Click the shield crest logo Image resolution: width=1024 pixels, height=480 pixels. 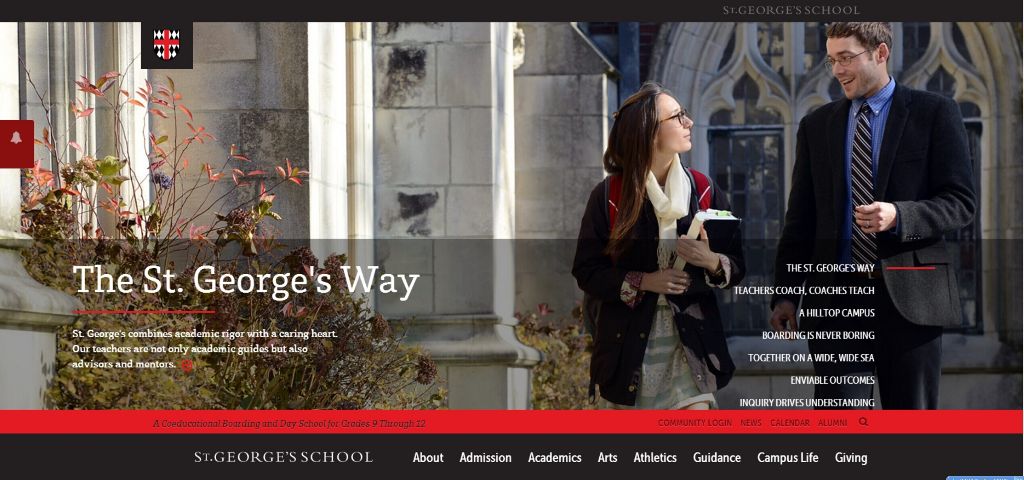pyautogui.click(x=167, y=44)
